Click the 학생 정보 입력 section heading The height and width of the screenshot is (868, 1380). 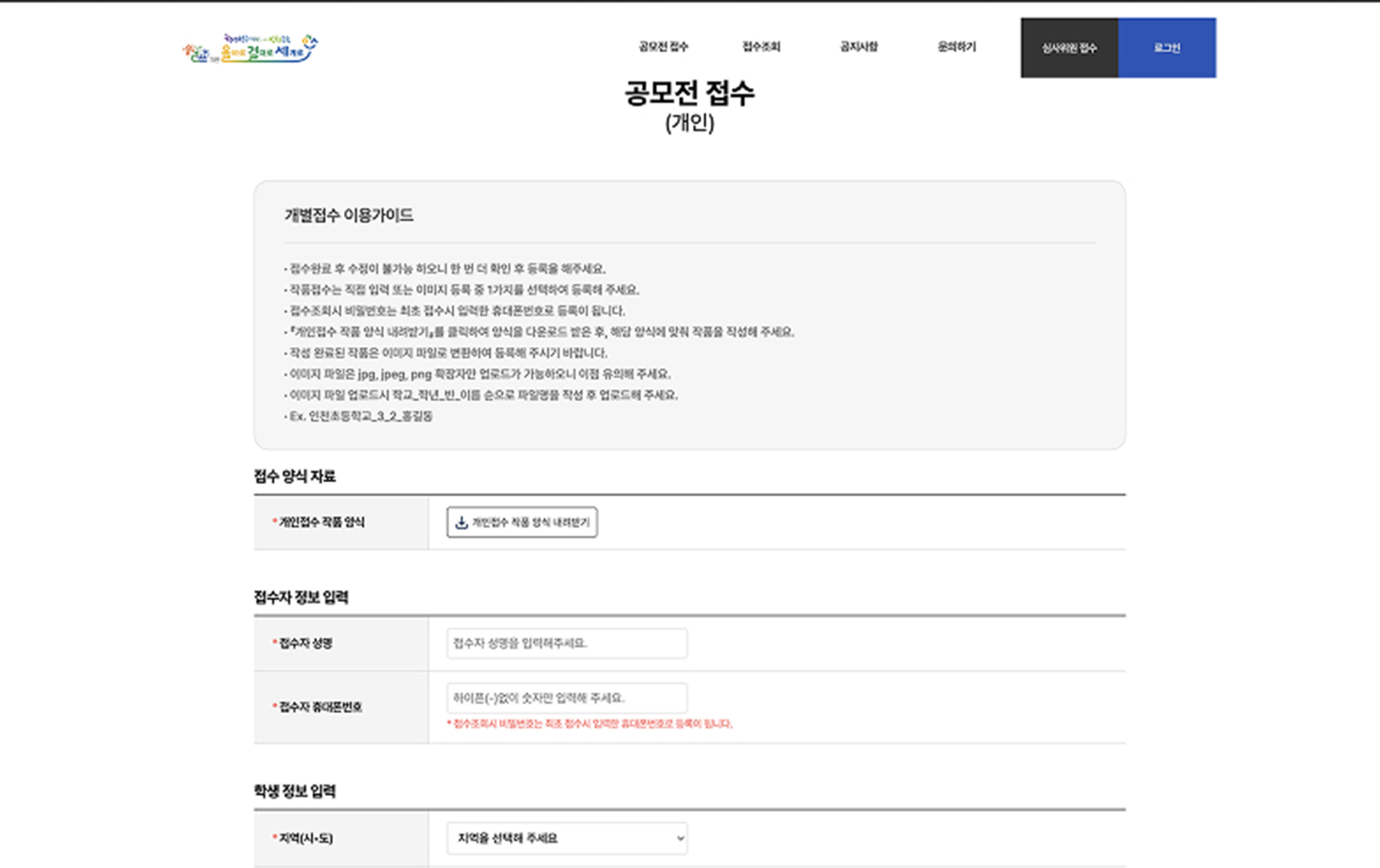(294, 791)
